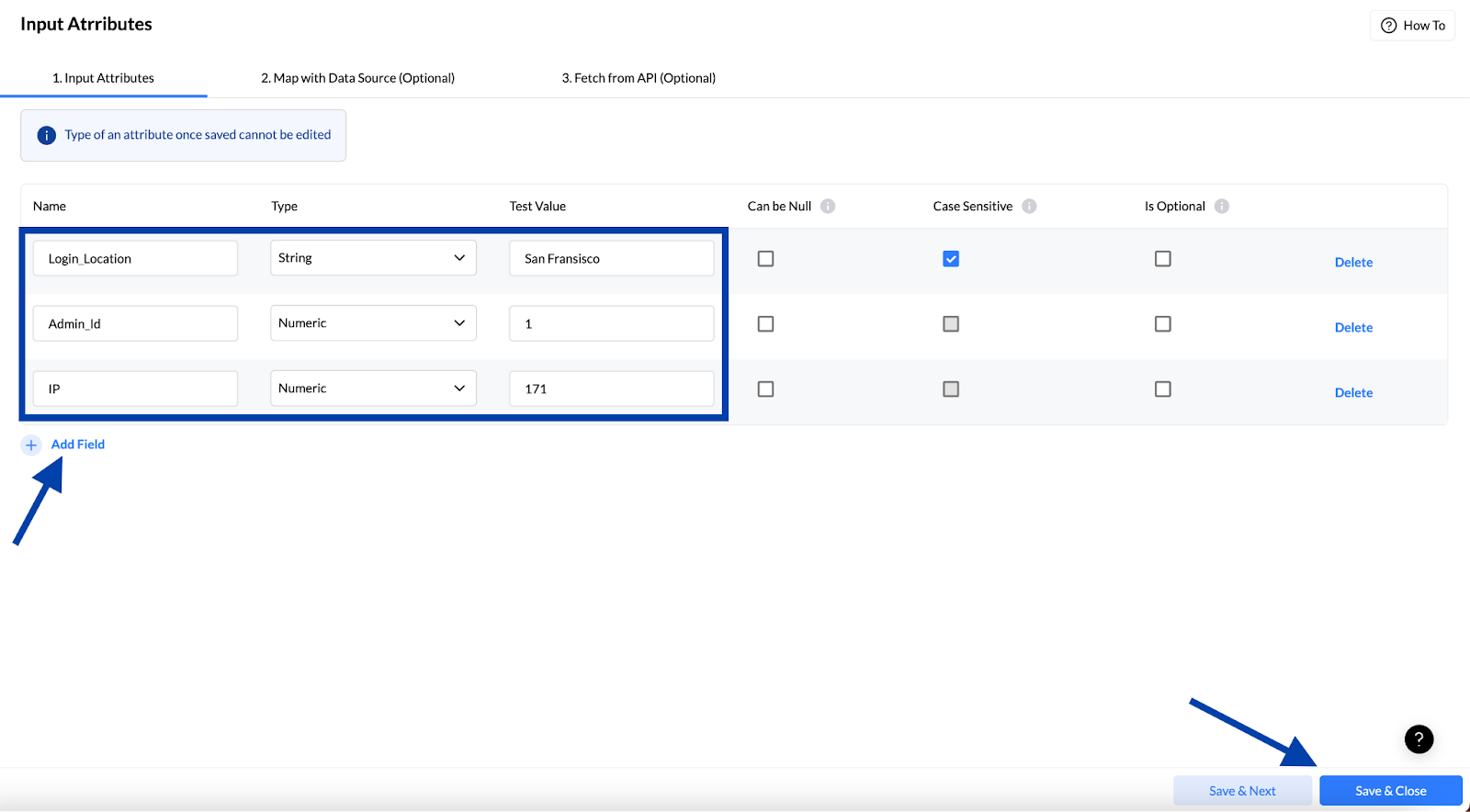
Task: Open the Map with Data Source tab
Action: click(x=357, y=78)
